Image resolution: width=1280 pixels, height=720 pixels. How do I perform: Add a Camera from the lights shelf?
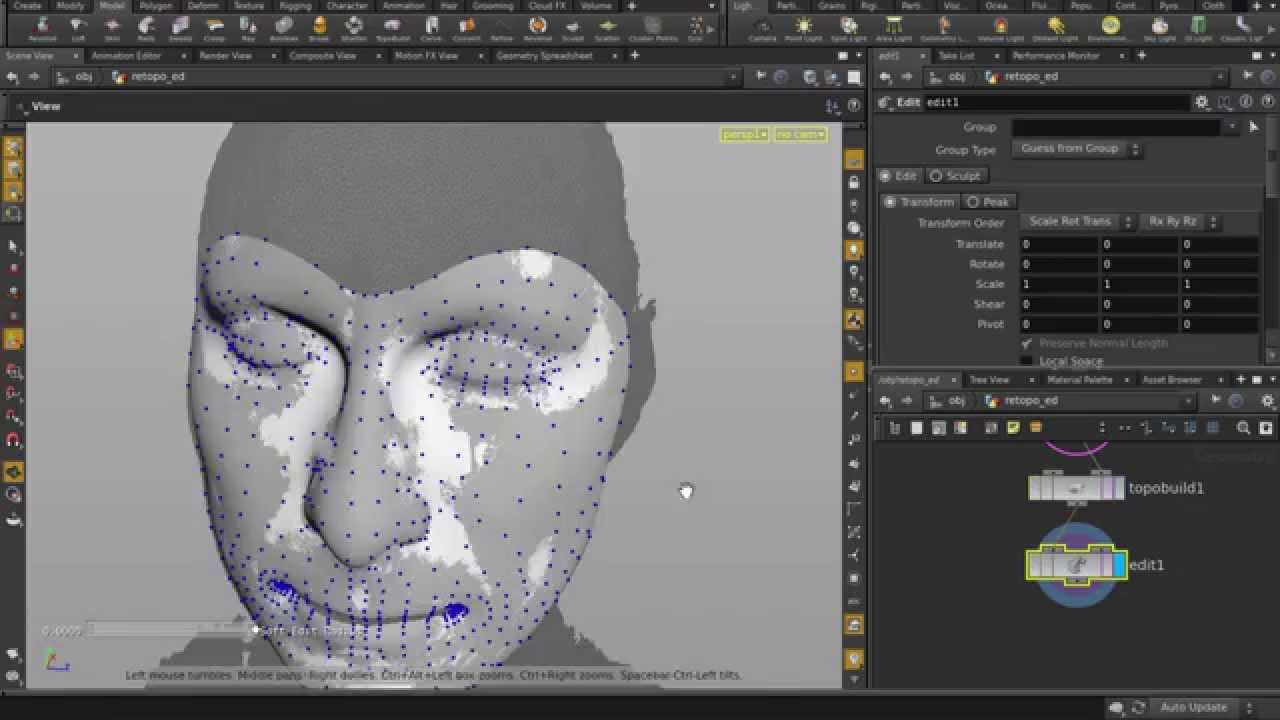point(762,28)
